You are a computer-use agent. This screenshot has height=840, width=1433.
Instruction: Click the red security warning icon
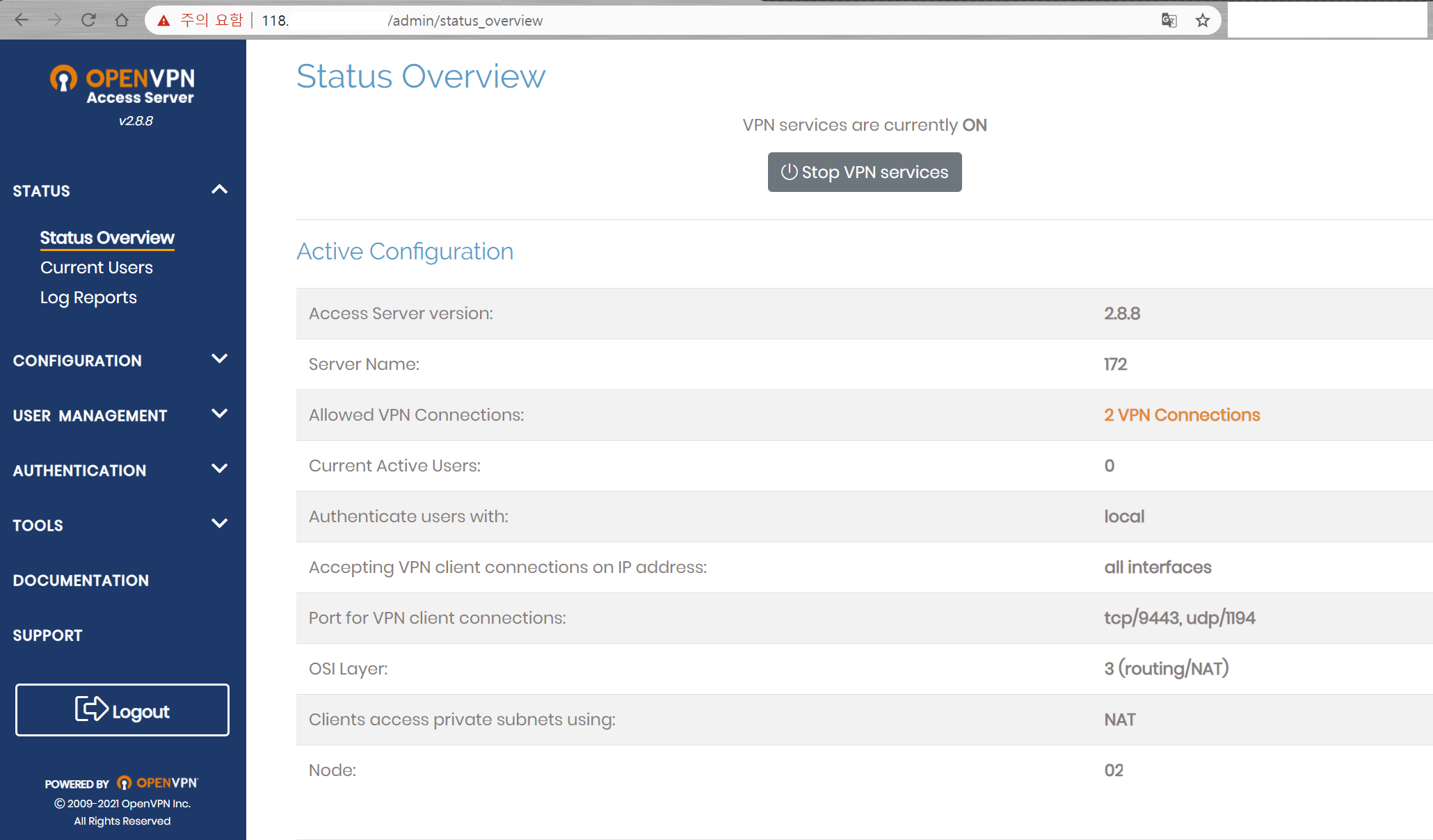coord(163,21)
